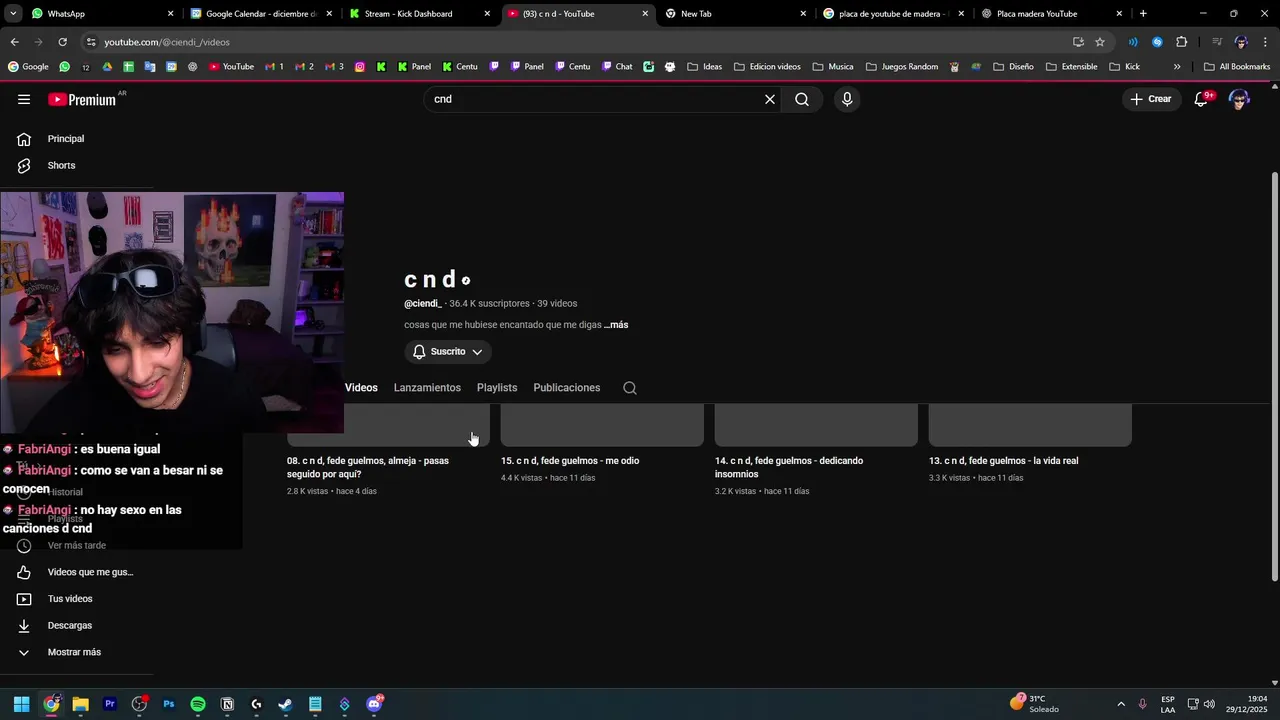
Task: Open the Windows Start menu
Action: coord(21,704)
